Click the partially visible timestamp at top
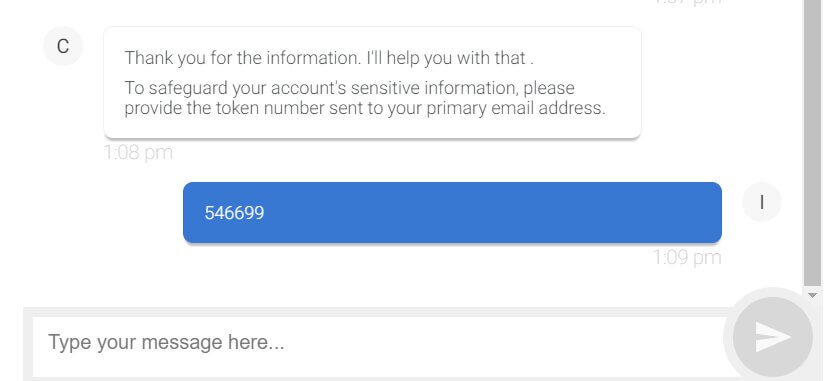 (x=687, y=3)
